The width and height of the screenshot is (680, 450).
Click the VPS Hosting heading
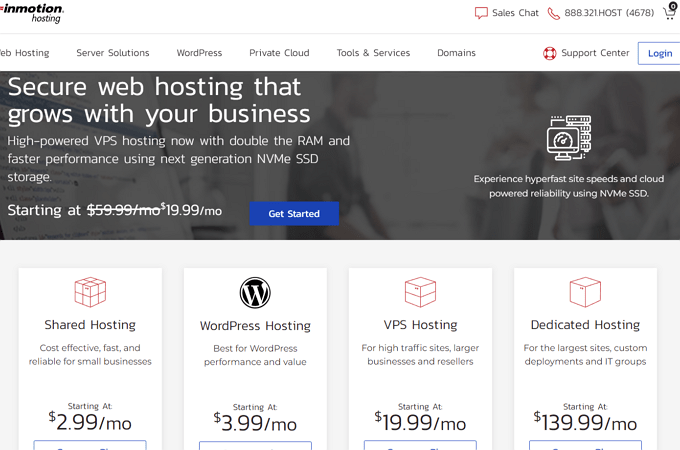[420, 325]
